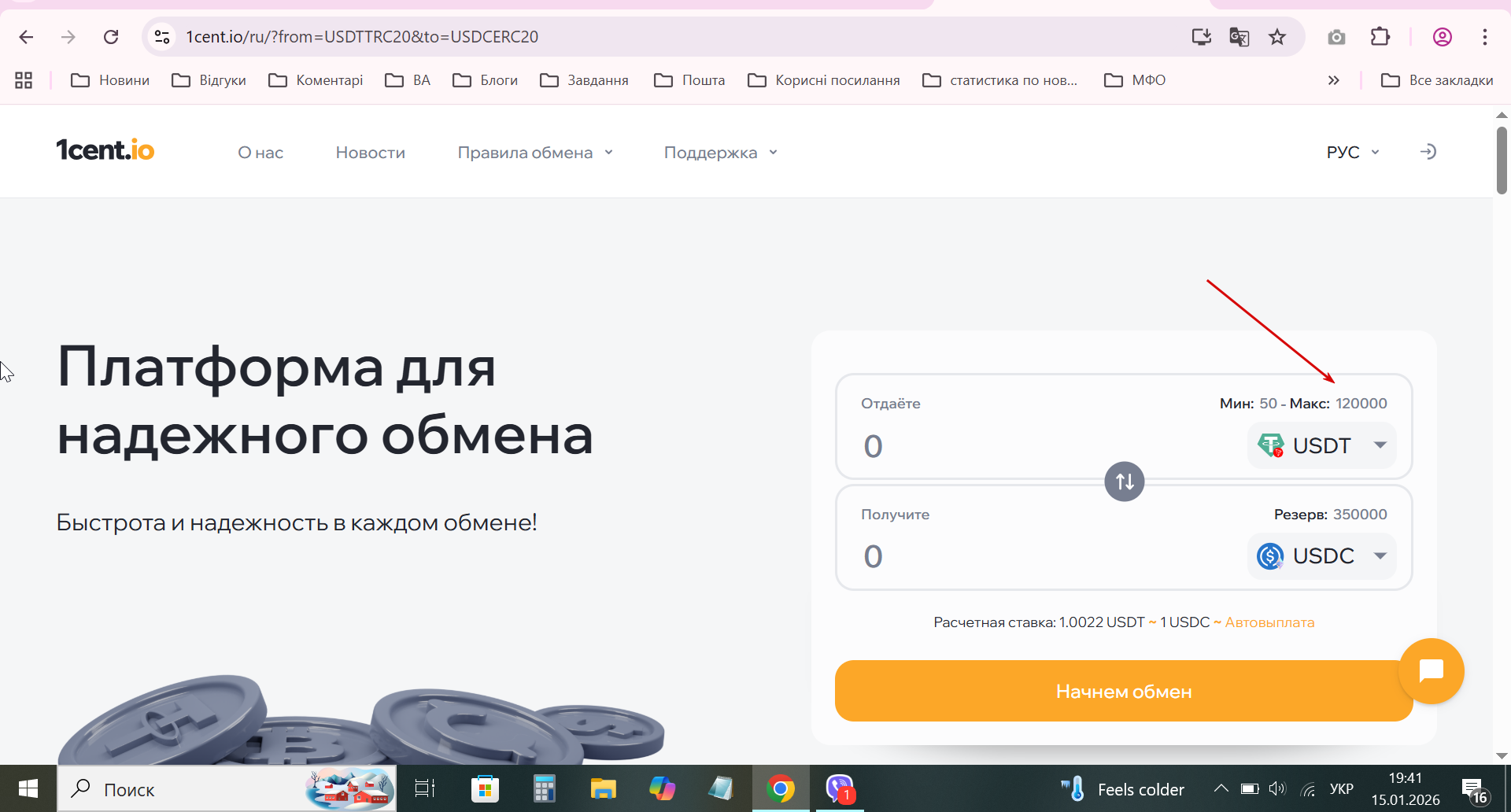Go to the О нас page
1511x812 pixels.
click(260, 153)
